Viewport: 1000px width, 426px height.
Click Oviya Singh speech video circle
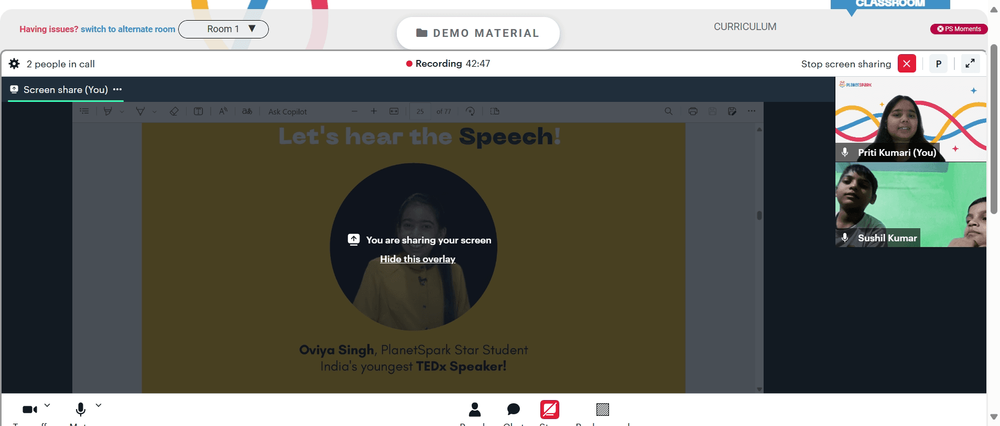point(413,247)
